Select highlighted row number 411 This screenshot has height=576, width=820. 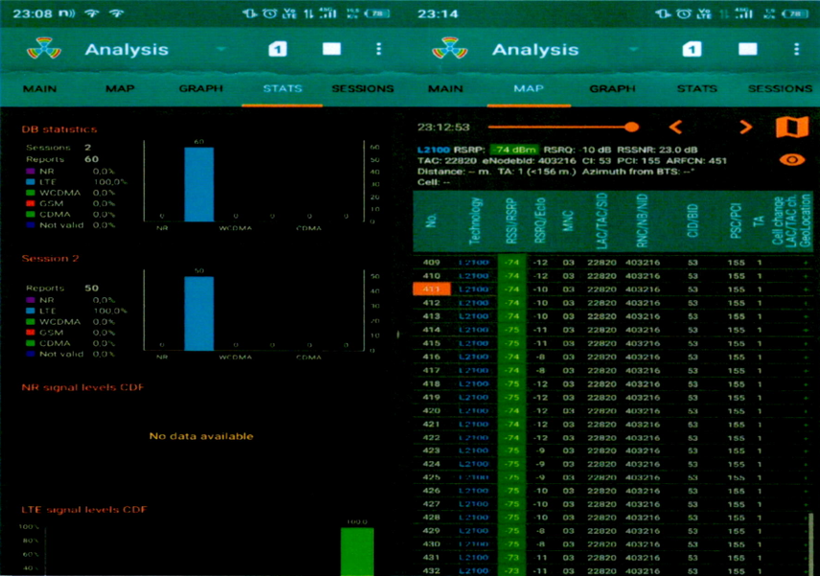(431, 289)
